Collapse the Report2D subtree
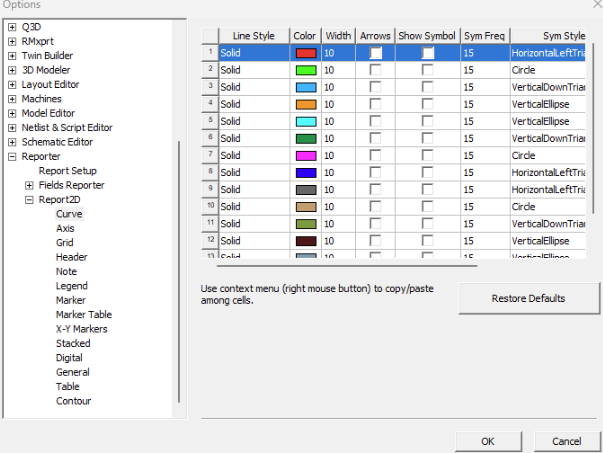Screen dimensions: 603x453 point(29,200)
